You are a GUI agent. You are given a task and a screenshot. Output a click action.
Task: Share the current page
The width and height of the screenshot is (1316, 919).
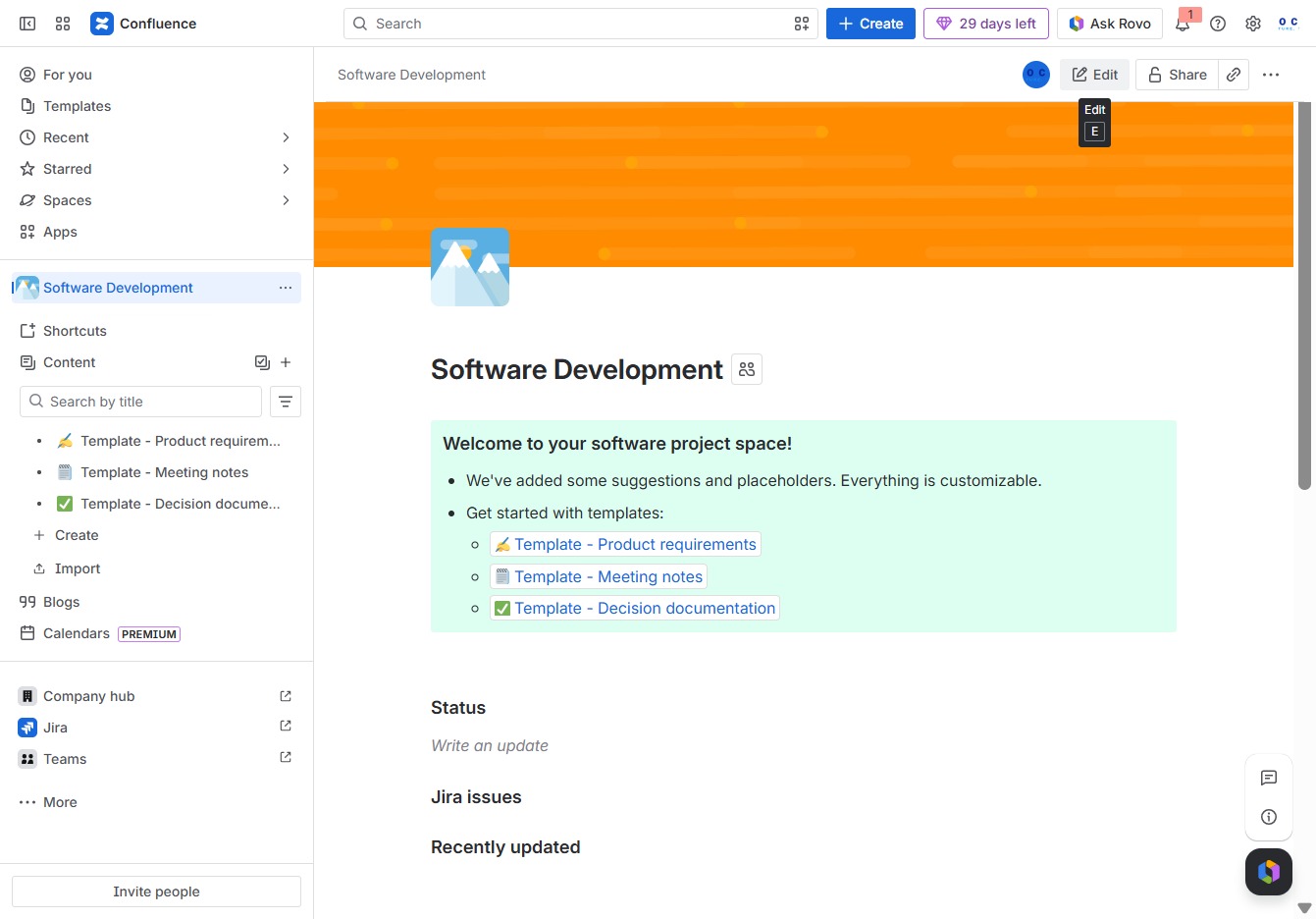(x=1177, y=75)
